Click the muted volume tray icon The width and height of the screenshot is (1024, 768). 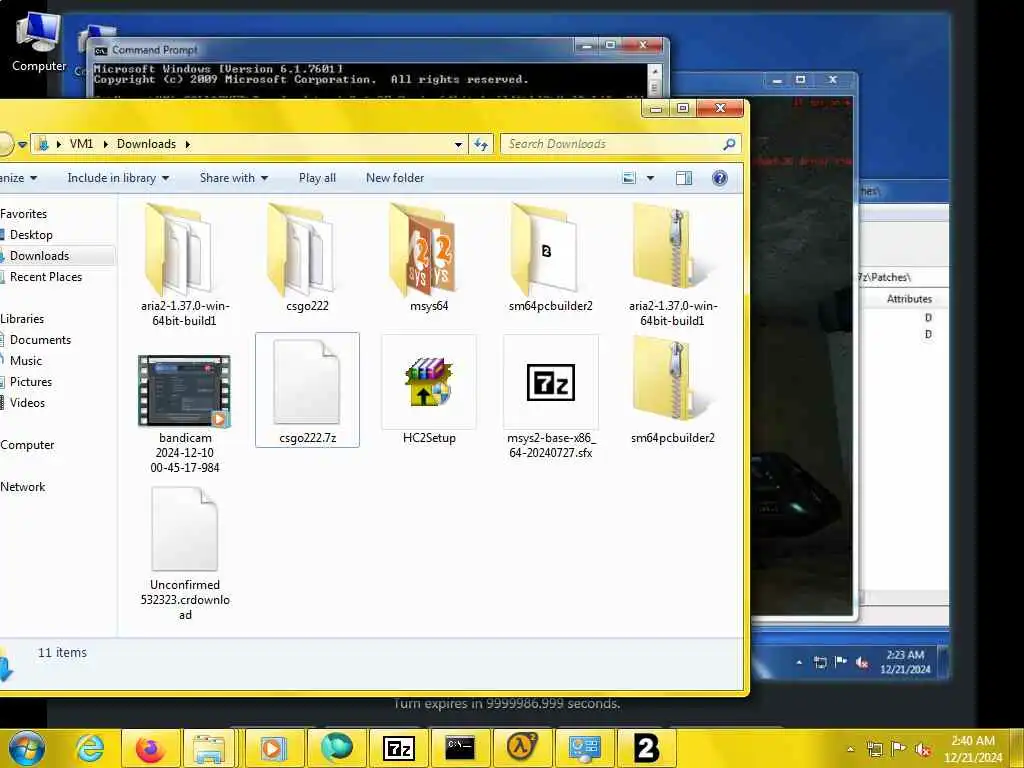coord(923,749)
